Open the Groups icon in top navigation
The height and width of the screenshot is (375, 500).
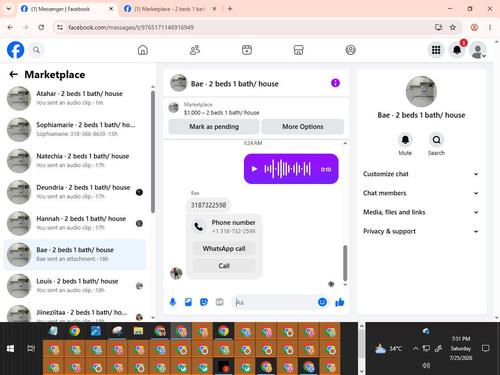coord(350,50)
